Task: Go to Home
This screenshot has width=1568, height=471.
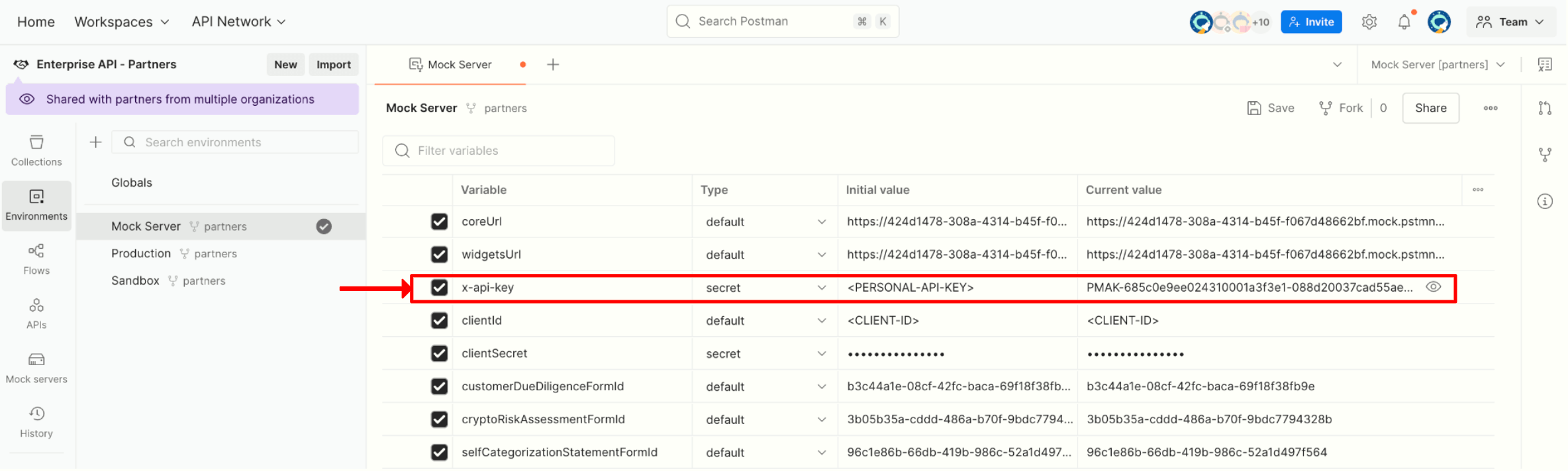Action: tap(36, 22)
